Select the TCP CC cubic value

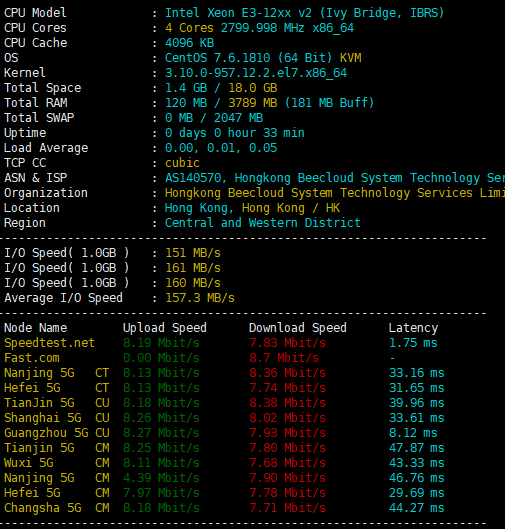tap(182, 163)
